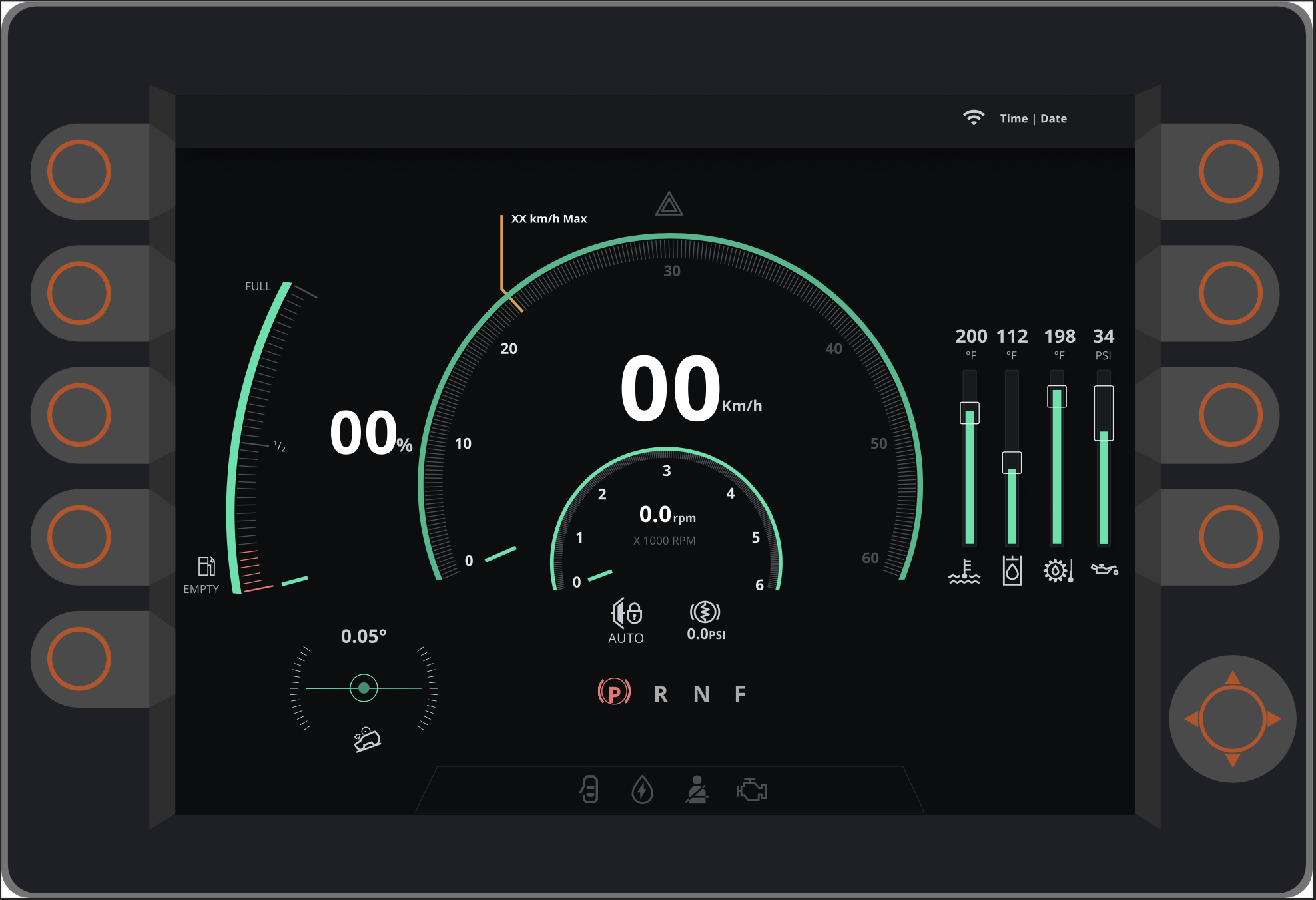Click the engine oil can icon
The width and height of the screenshot is (1316, 900).
pyautogui.click(x=1104, y=570)
